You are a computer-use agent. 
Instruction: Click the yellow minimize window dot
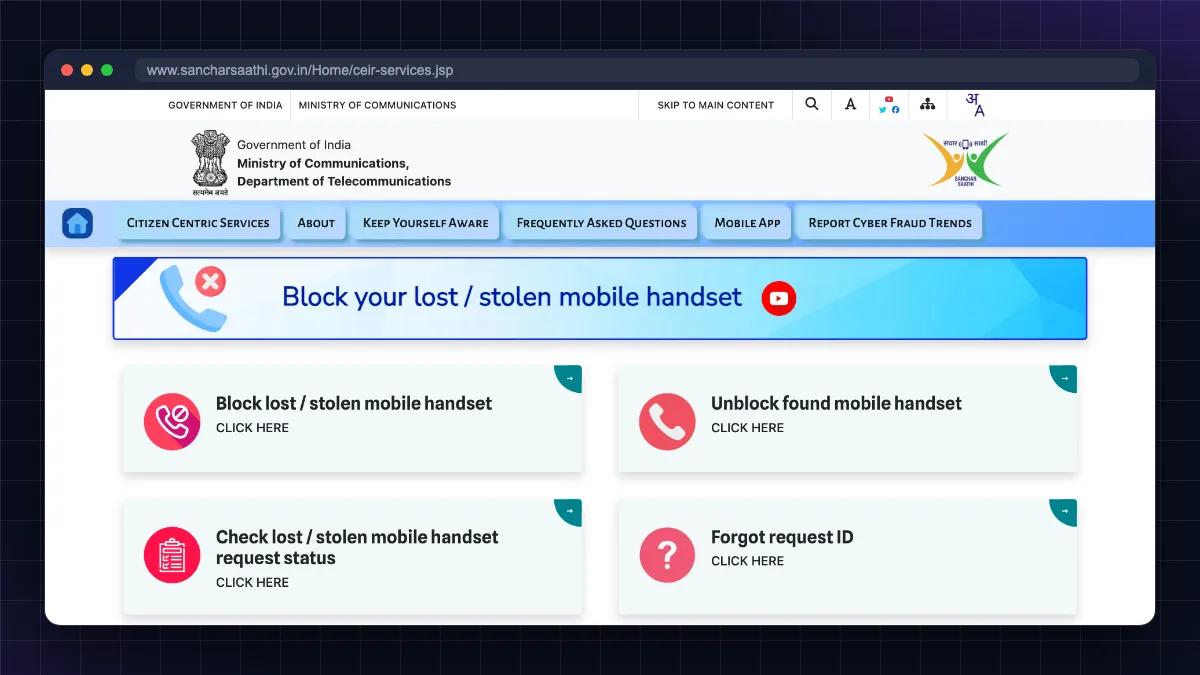(87, 70)
